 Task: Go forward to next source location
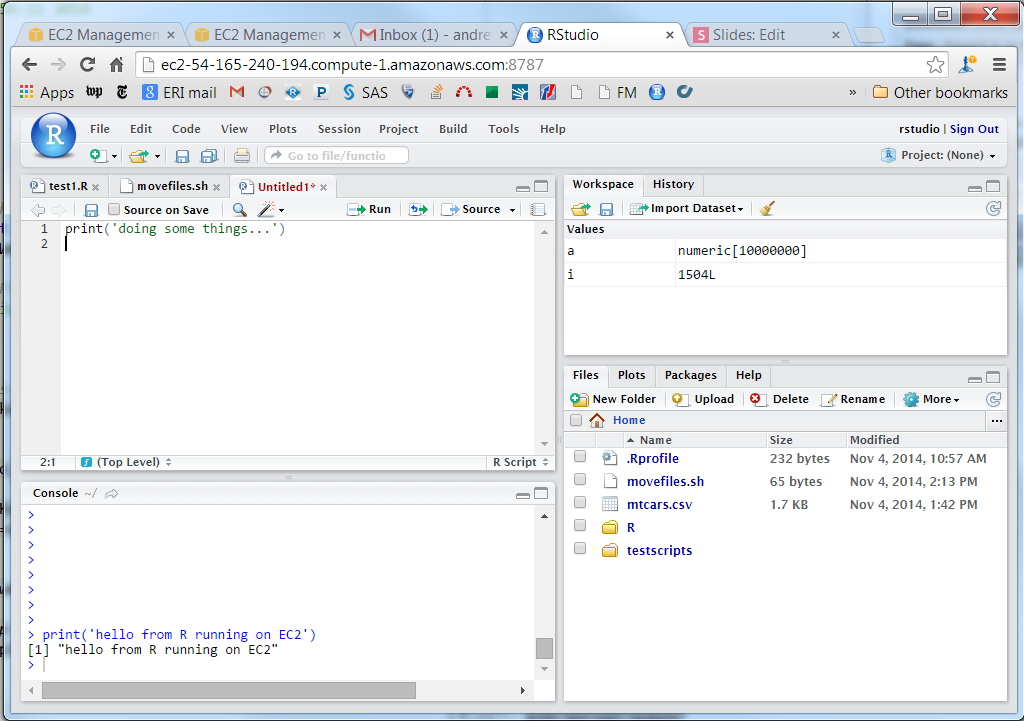59,210
